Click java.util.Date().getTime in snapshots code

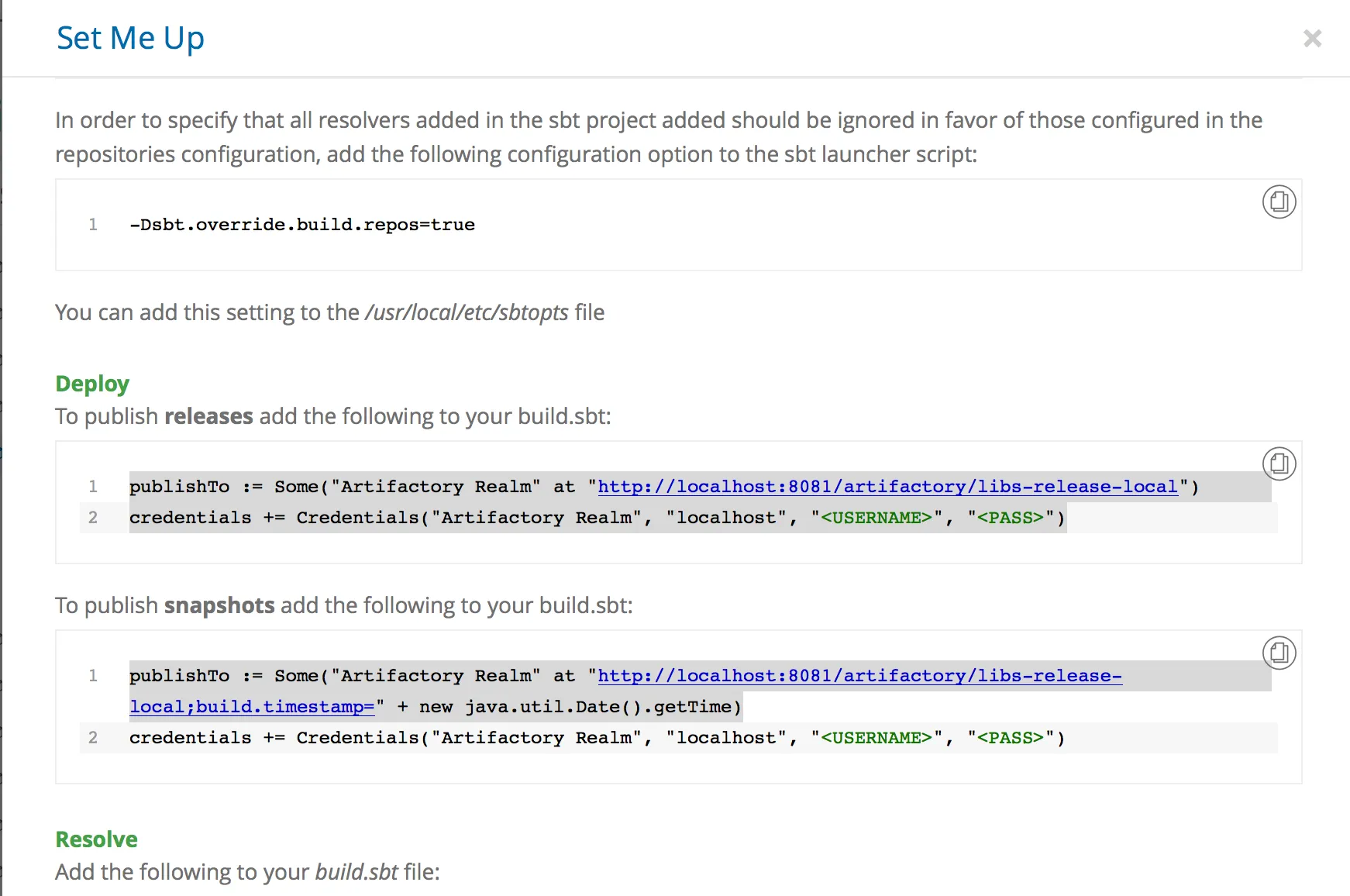[598, 707]
